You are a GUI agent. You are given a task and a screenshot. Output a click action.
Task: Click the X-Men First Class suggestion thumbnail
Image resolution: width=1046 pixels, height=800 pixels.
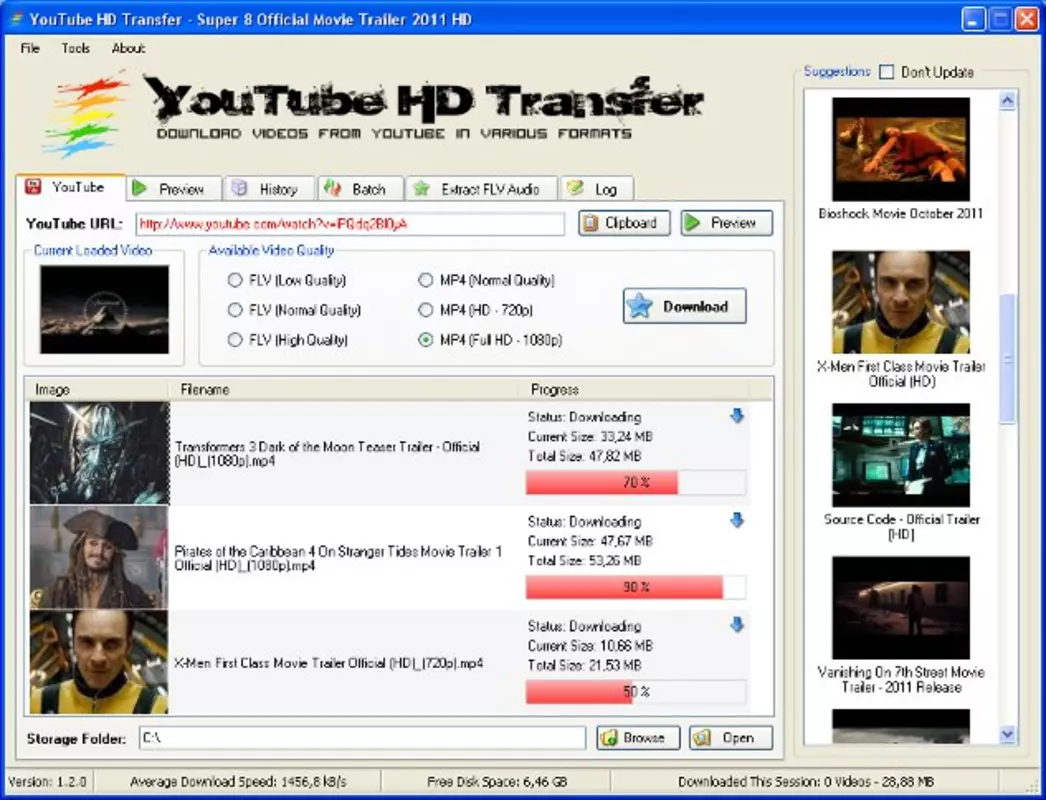point(901,302)
